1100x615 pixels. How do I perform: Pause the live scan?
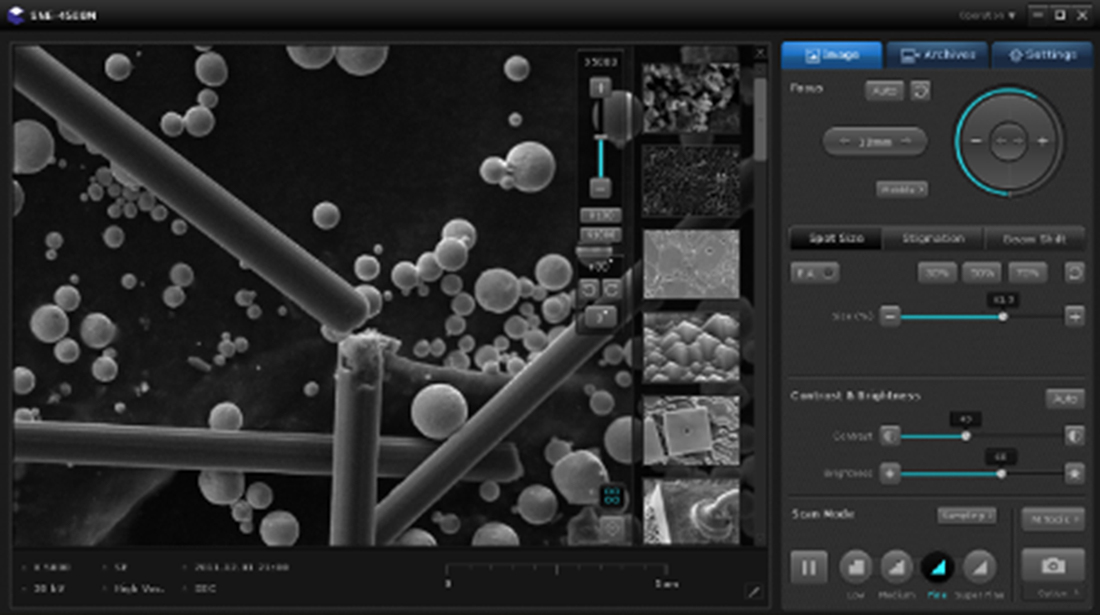tap(808, 567)
